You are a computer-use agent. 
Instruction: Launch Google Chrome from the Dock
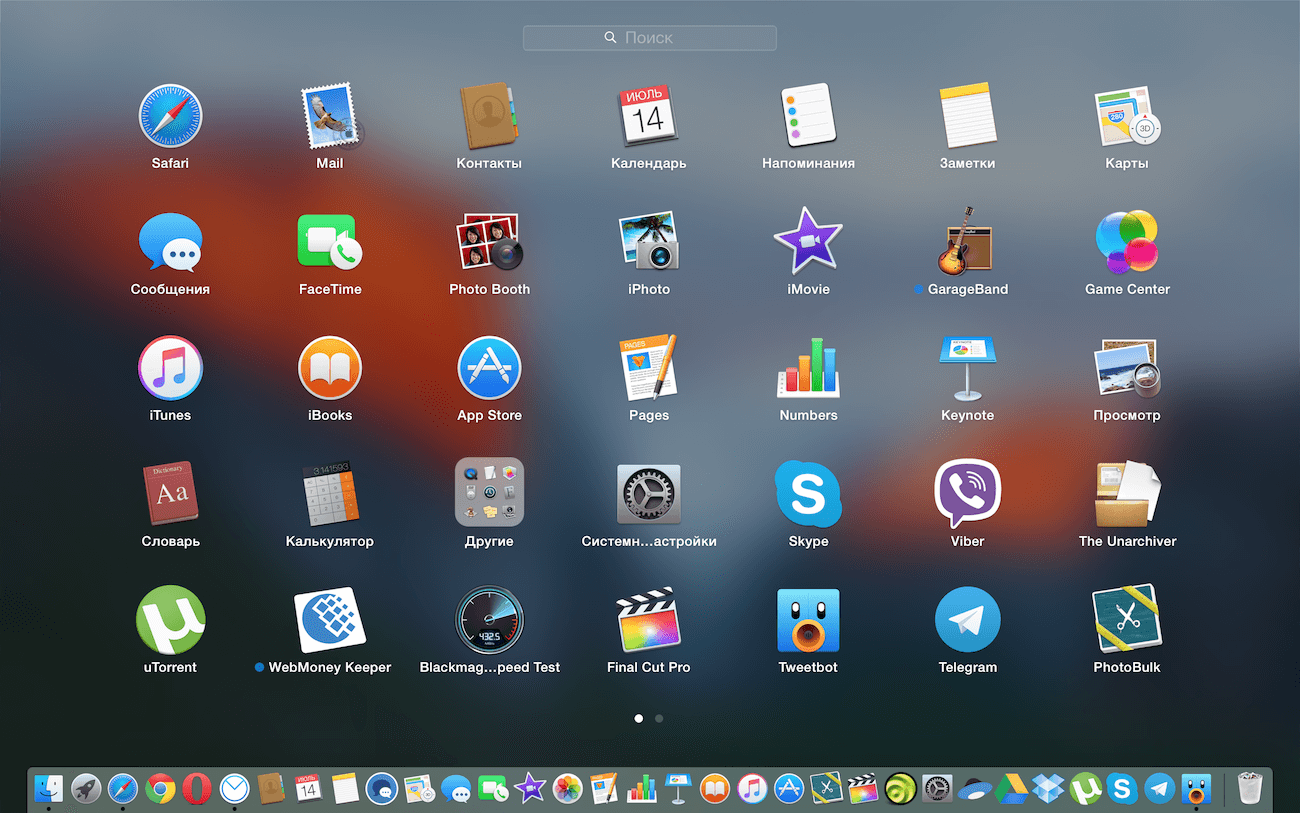[160, 788]
